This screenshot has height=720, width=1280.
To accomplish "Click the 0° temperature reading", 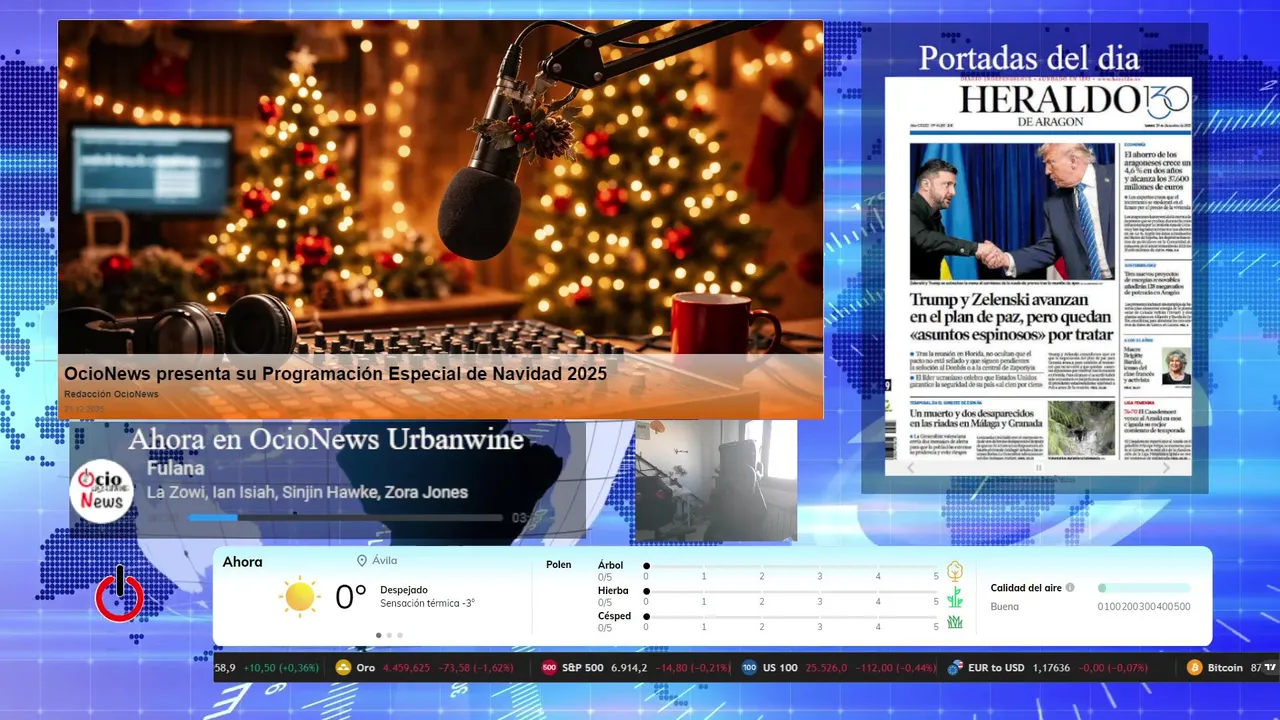I will (350, 597).
